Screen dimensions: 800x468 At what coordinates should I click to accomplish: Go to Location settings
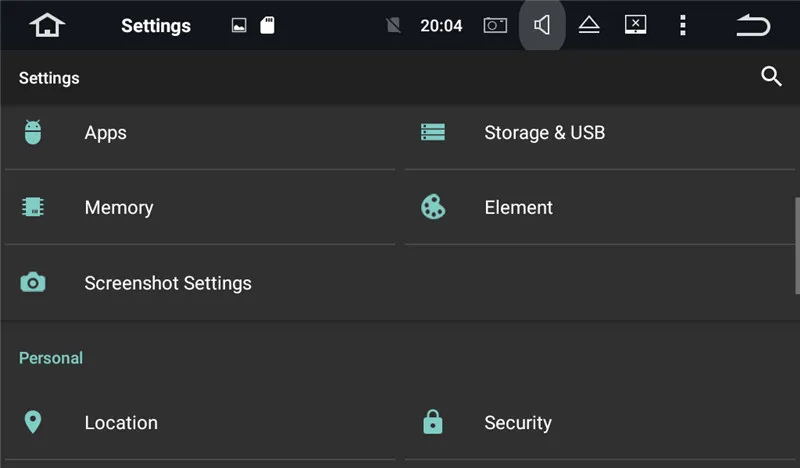[120, 422]
